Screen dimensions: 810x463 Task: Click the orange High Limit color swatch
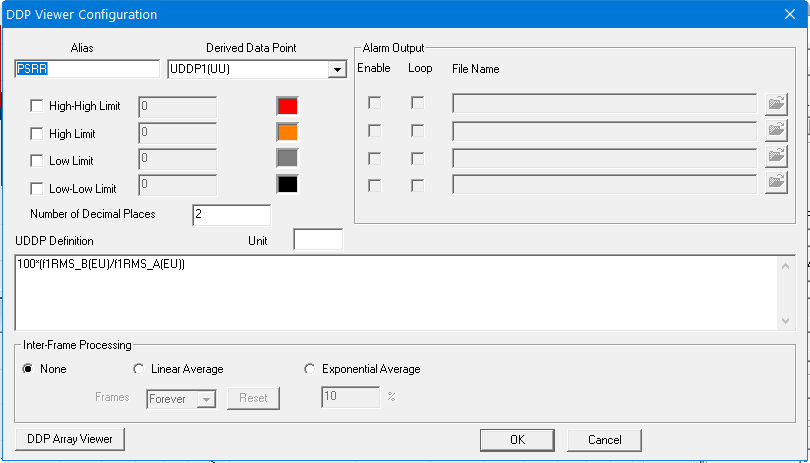tap(287, 133)
